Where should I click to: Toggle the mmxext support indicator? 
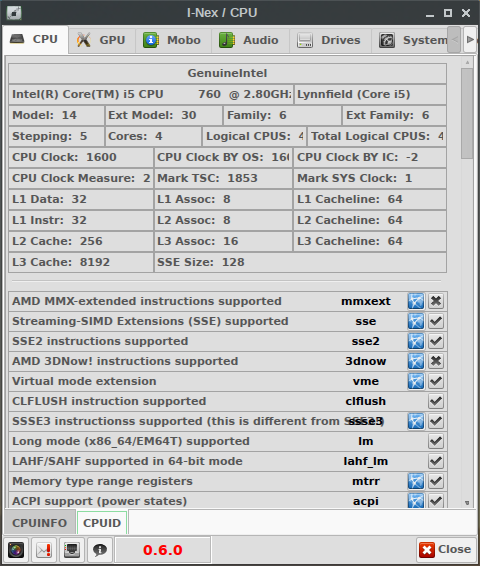(x=436, y=301)
